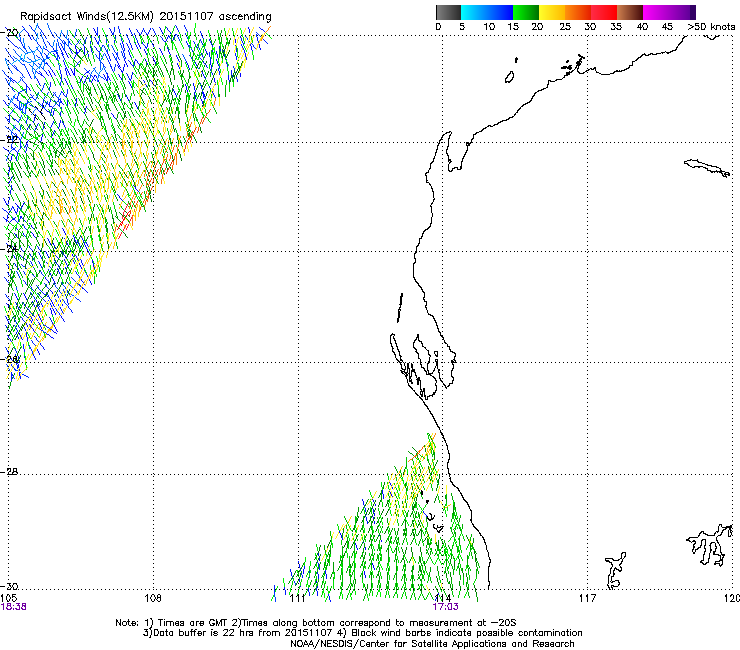Viewport: 740px width, 650px height.
Task: Click the latitude label '-22'
Action: coord(10,139)
